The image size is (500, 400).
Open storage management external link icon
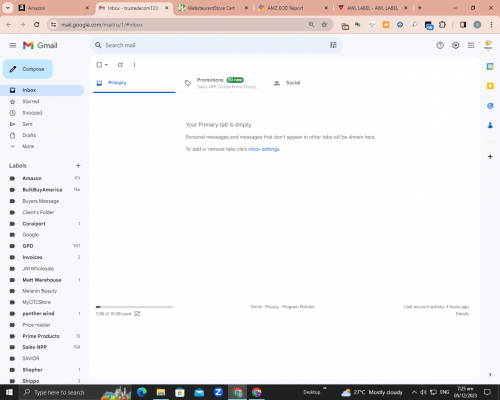pyautogui.click(x=137, y=314)
